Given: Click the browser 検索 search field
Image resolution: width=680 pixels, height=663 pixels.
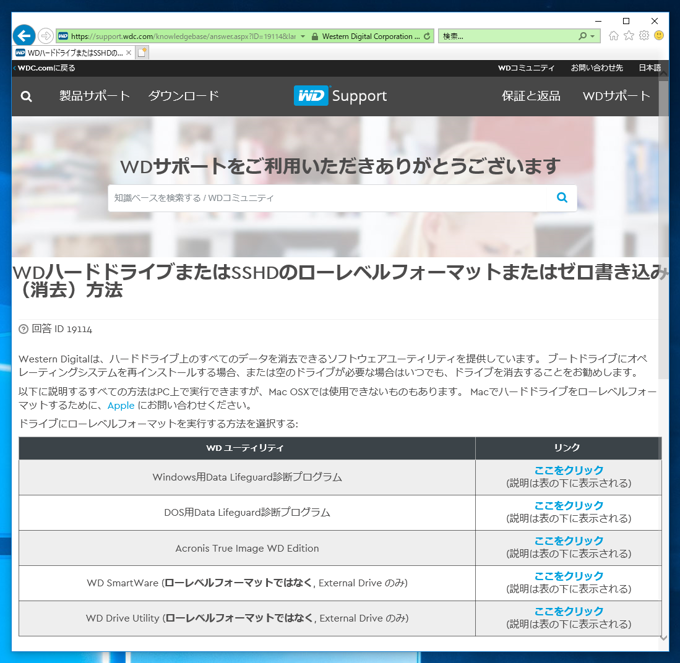Looking at the screenshot, I should [x=507, y=36].
